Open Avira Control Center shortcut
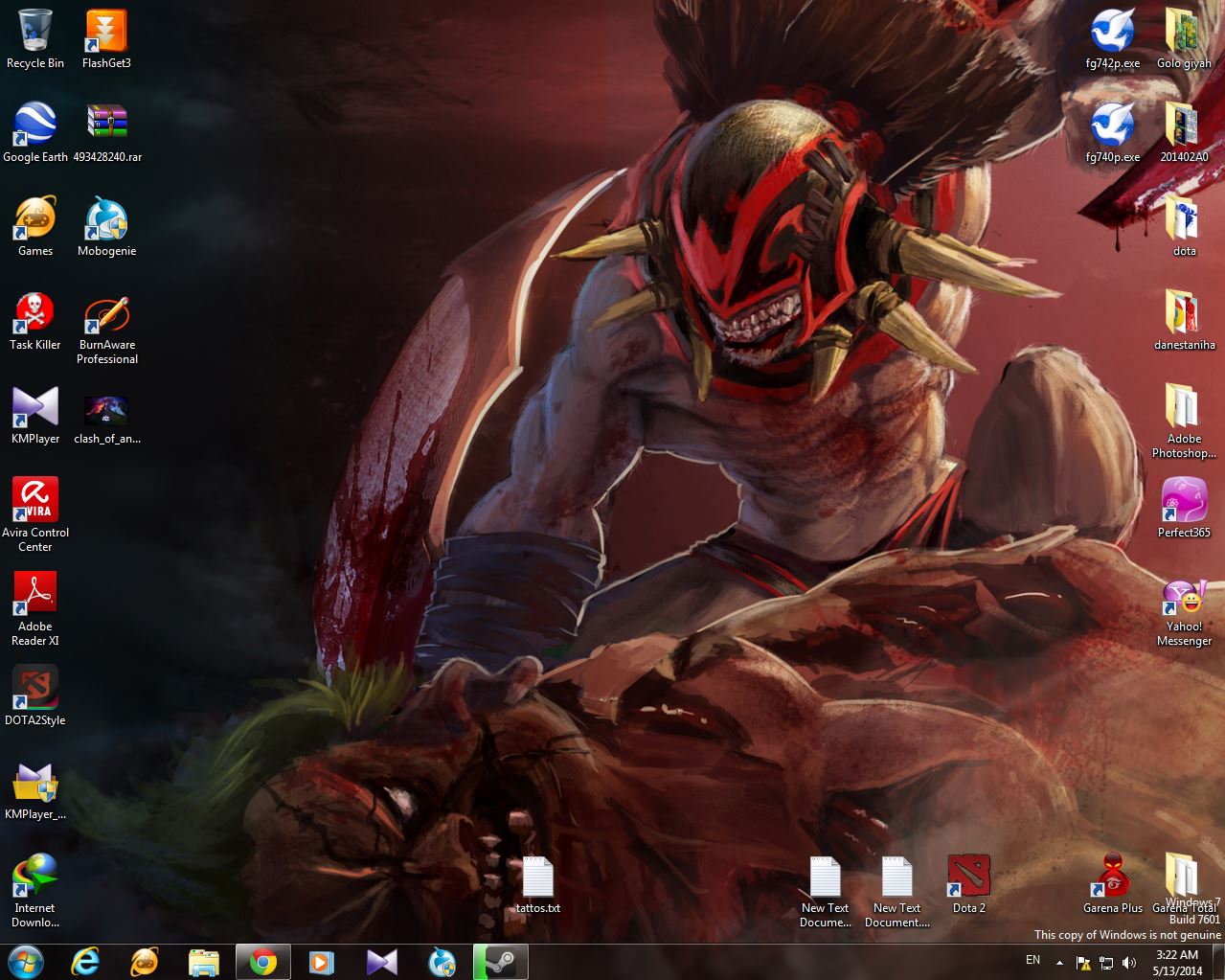Image resolution: width=1225 pixels, height=980 pixels. pyautogui.click(x=35, y=514)
